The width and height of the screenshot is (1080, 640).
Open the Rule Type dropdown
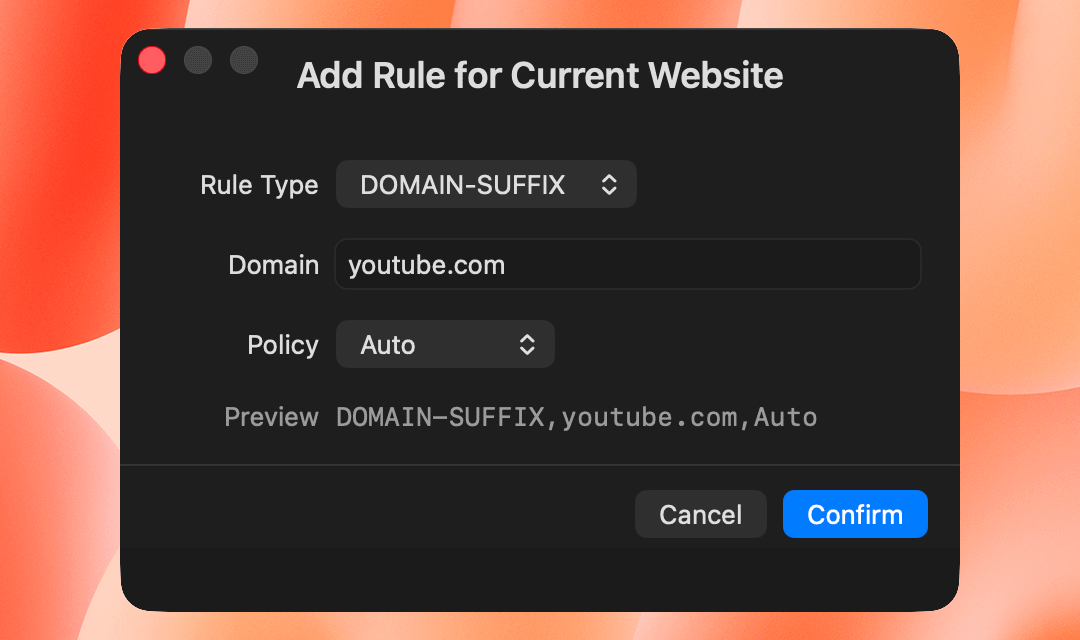[x=486, y=184]
